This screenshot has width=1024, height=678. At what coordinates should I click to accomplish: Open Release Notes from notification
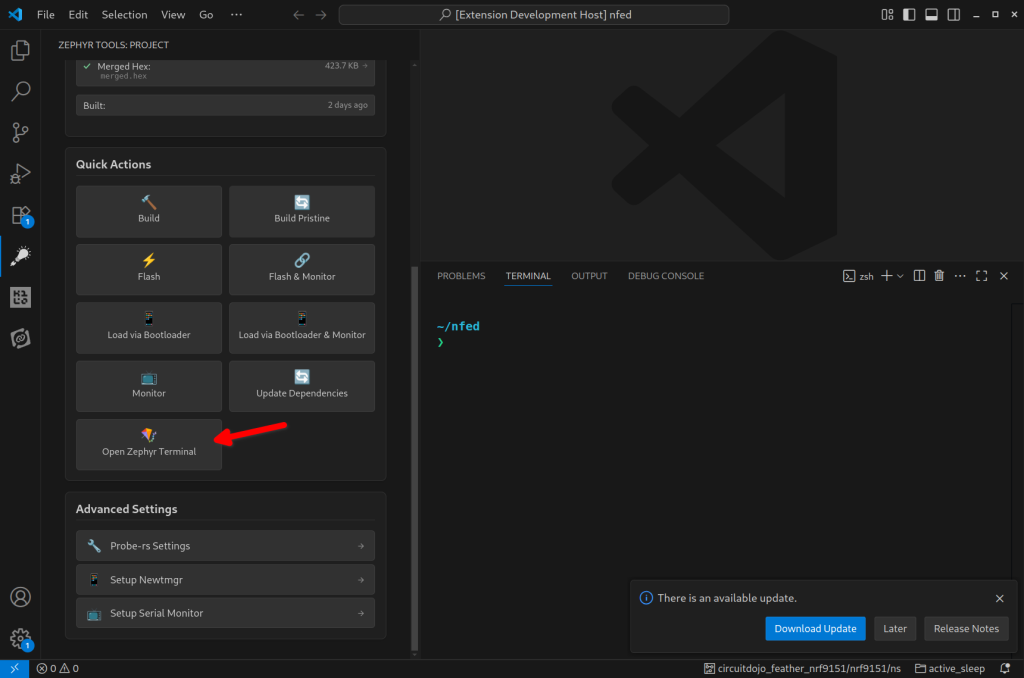966,628
